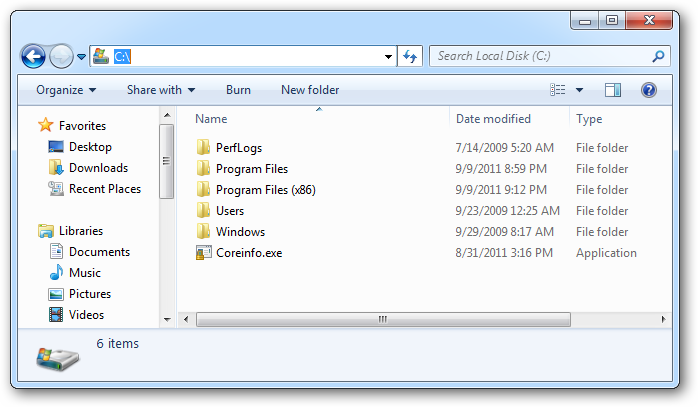
Task: Select Favorites star icon in navigation pane
Action: tap(45, 125)
